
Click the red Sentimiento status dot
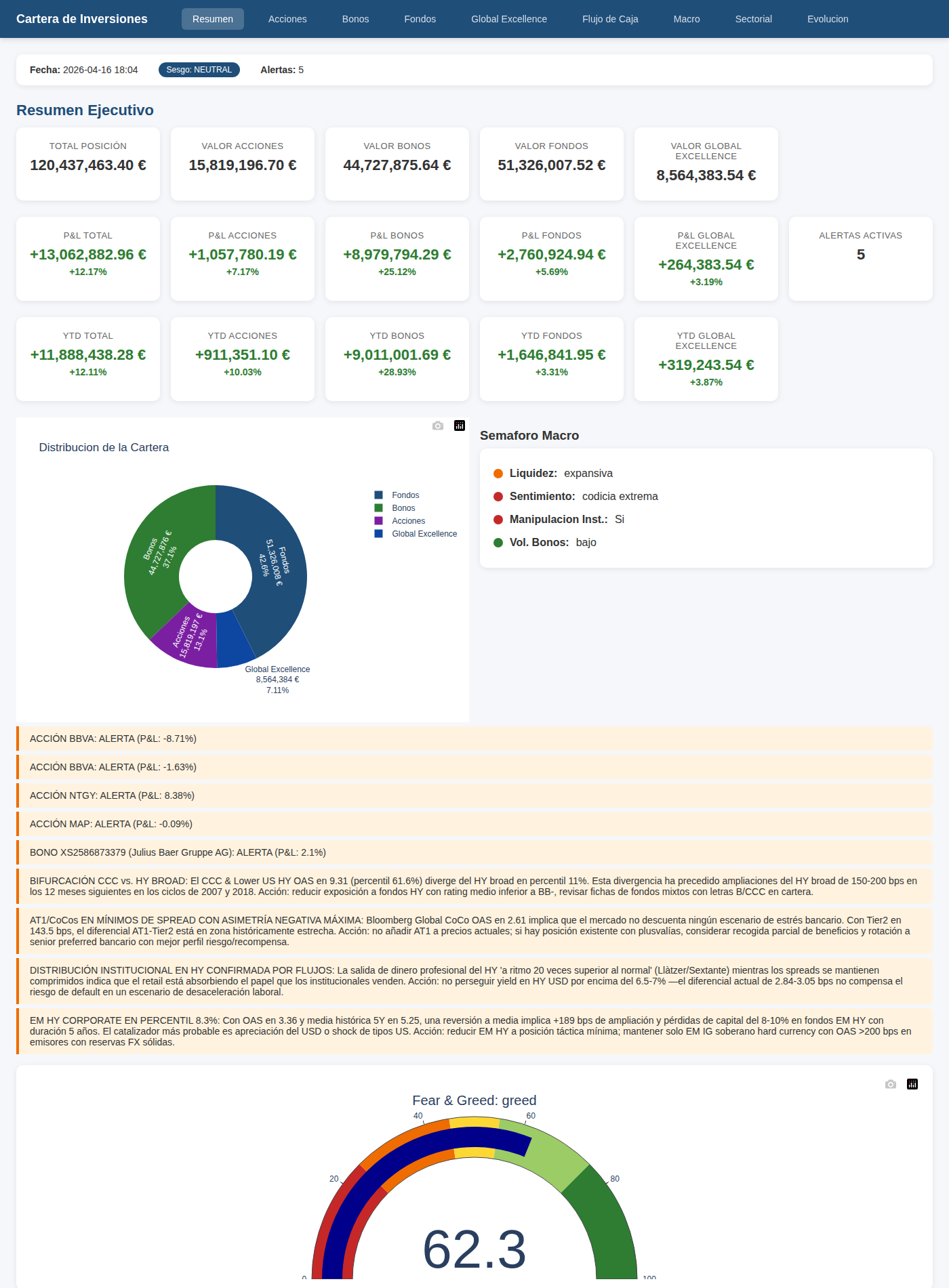point(498,497)
